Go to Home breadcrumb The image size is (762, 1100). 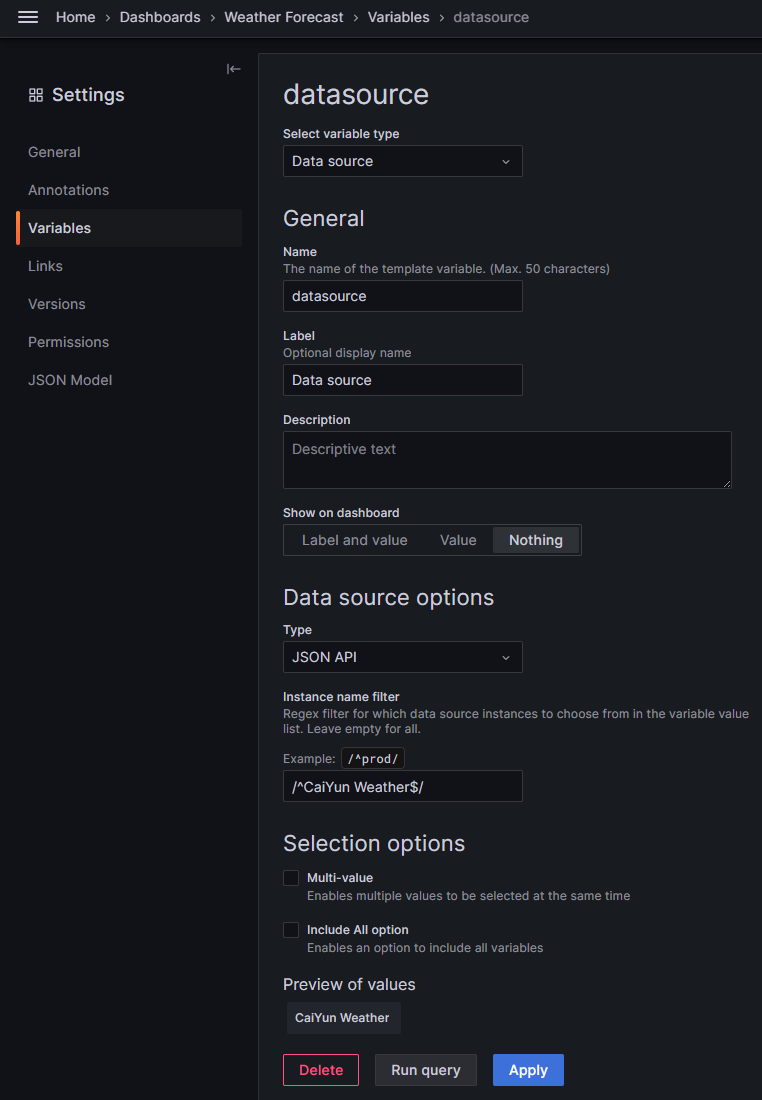(x=75, y=17)
